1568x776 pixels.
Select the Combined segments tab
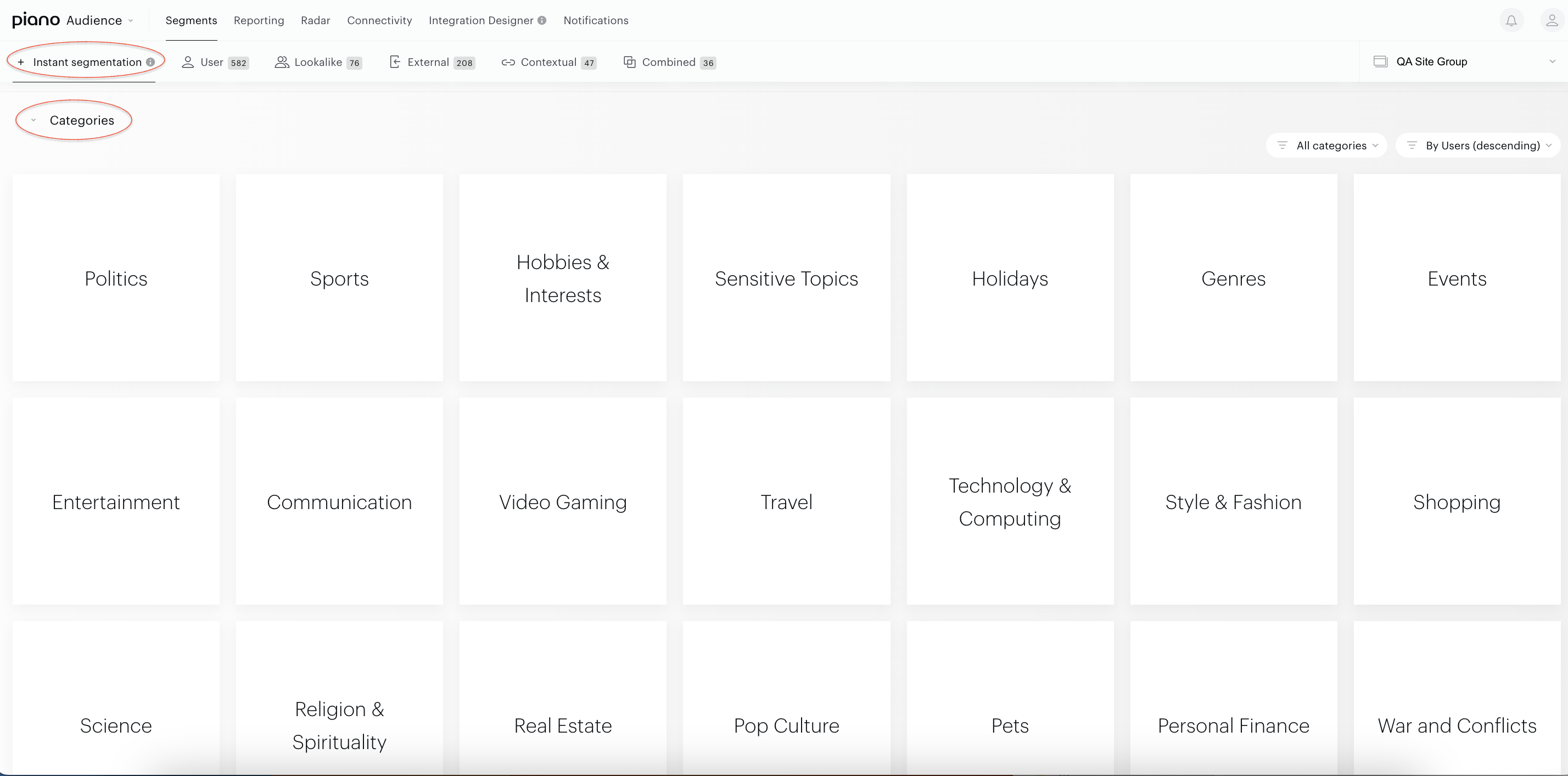pos(670,62)
